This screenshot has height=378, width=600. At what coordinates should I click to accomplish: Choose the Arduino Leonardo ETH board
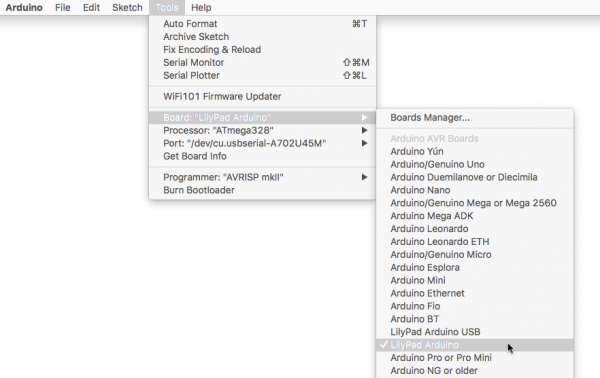coord(474,242)
